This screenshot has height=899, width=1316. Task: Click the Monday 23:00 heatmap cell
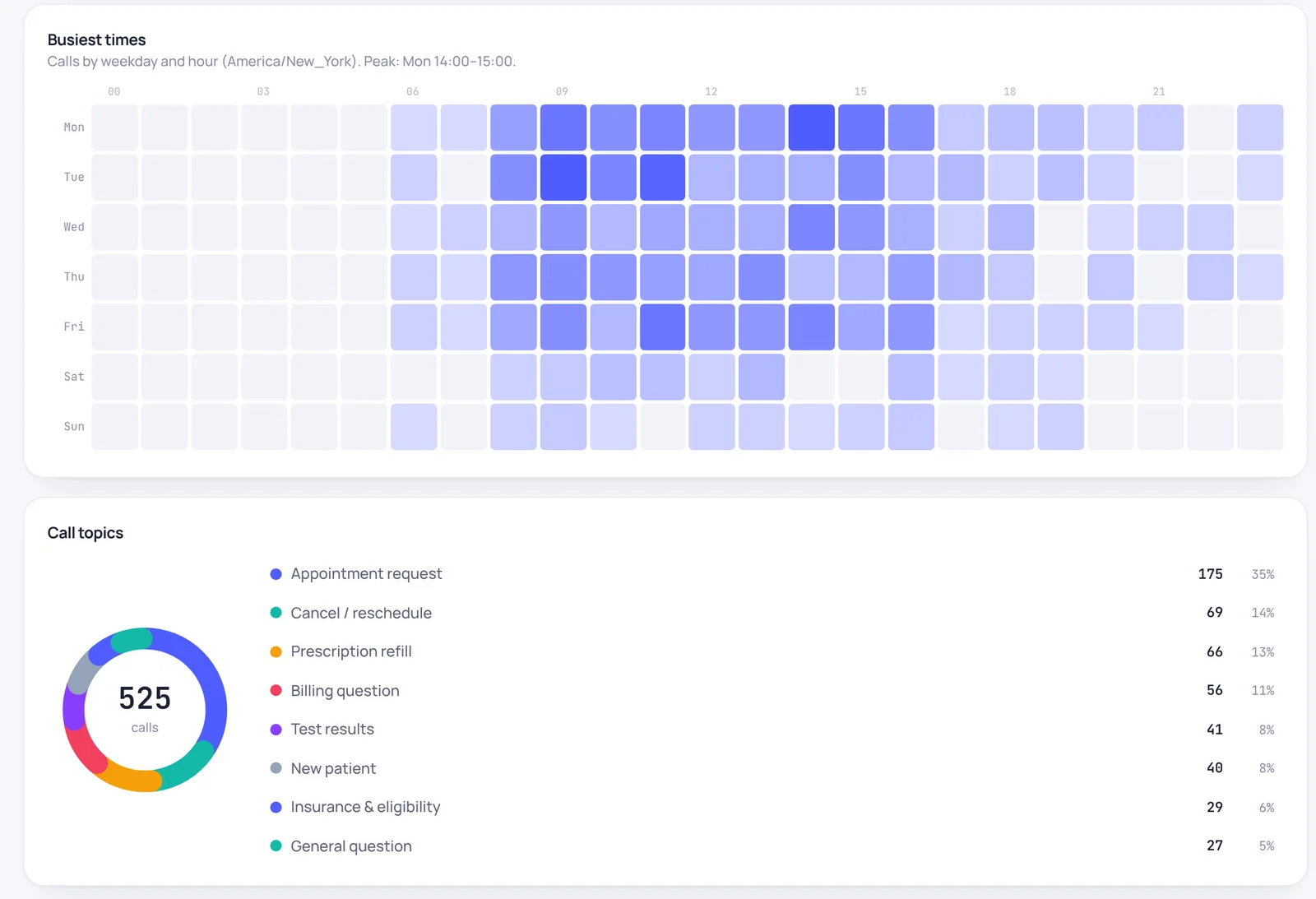pyautogui.click(x=1260, y=127)
